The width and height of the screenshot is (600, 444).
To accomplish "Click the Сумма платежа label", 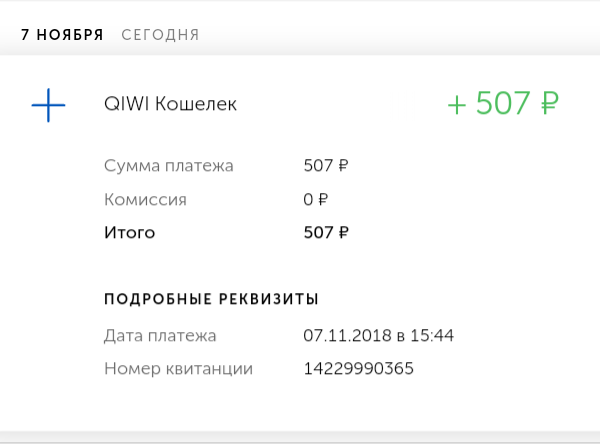I will click(168, 166).
